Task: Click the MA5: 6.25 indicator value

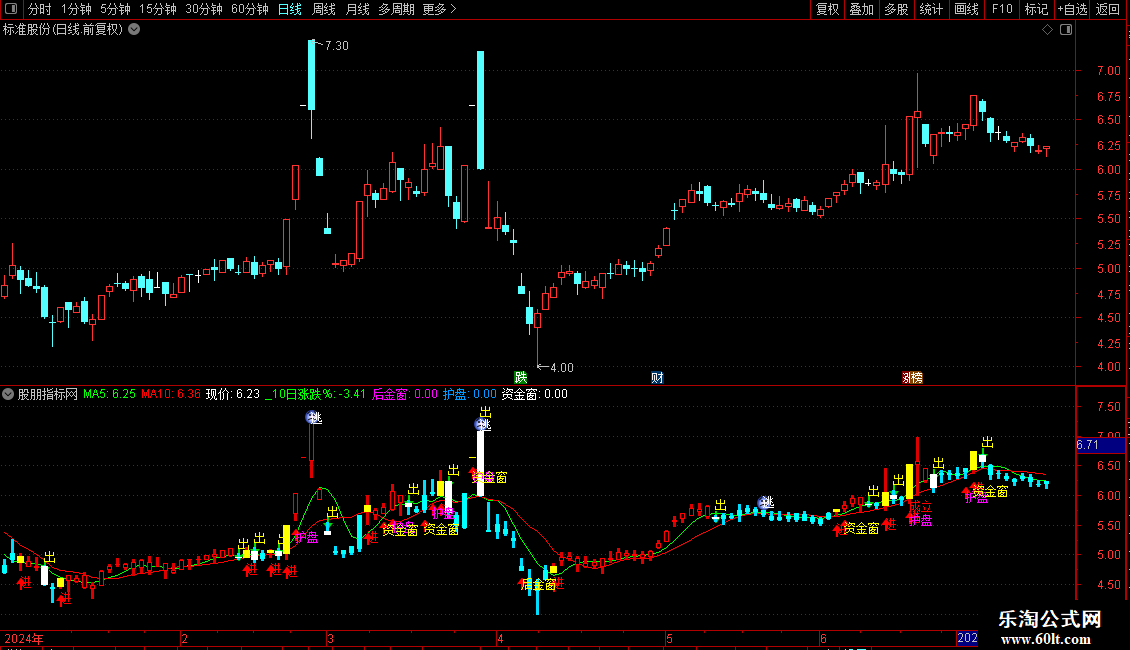Action: point(110,394)
